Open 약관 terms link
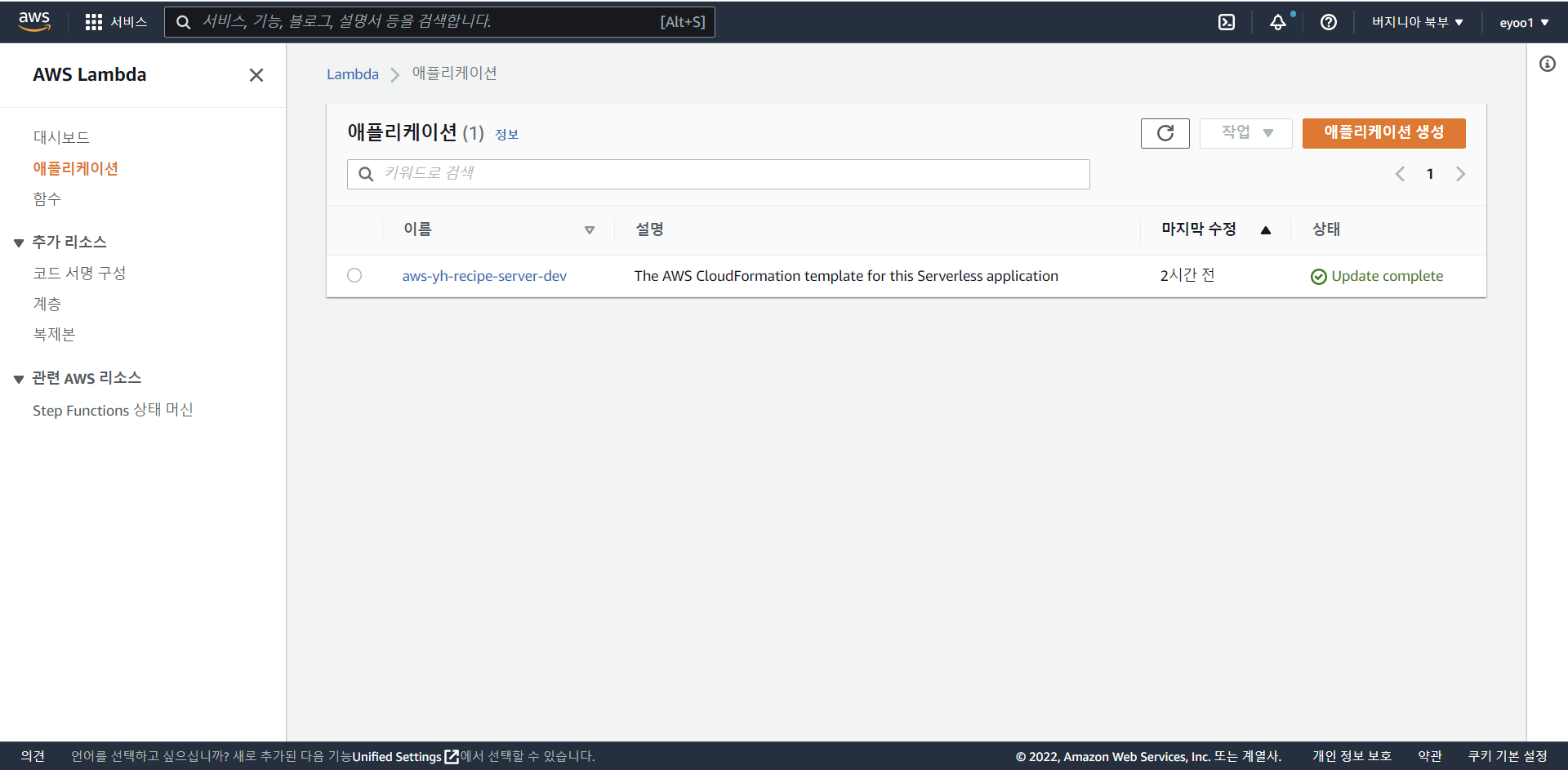This screenshot has height=770, width=1568. point(1430,756)
